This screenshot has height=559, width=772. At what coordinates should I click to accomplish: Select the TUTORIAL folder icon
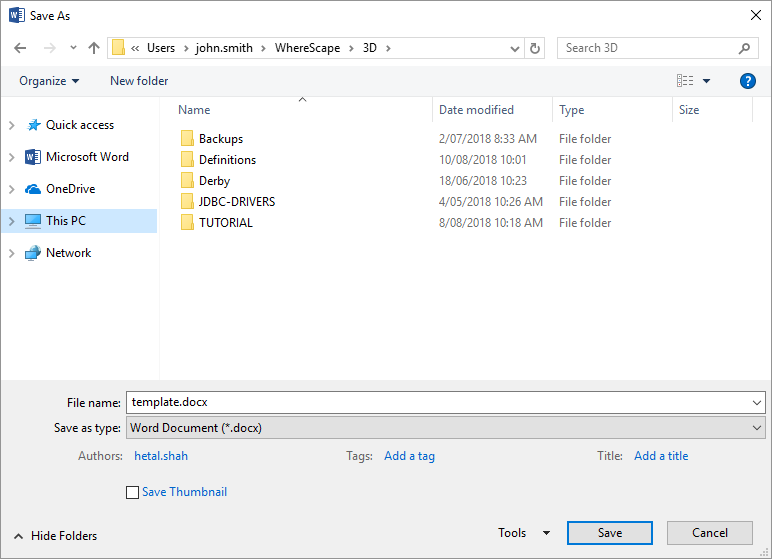(x=187, y=223)
